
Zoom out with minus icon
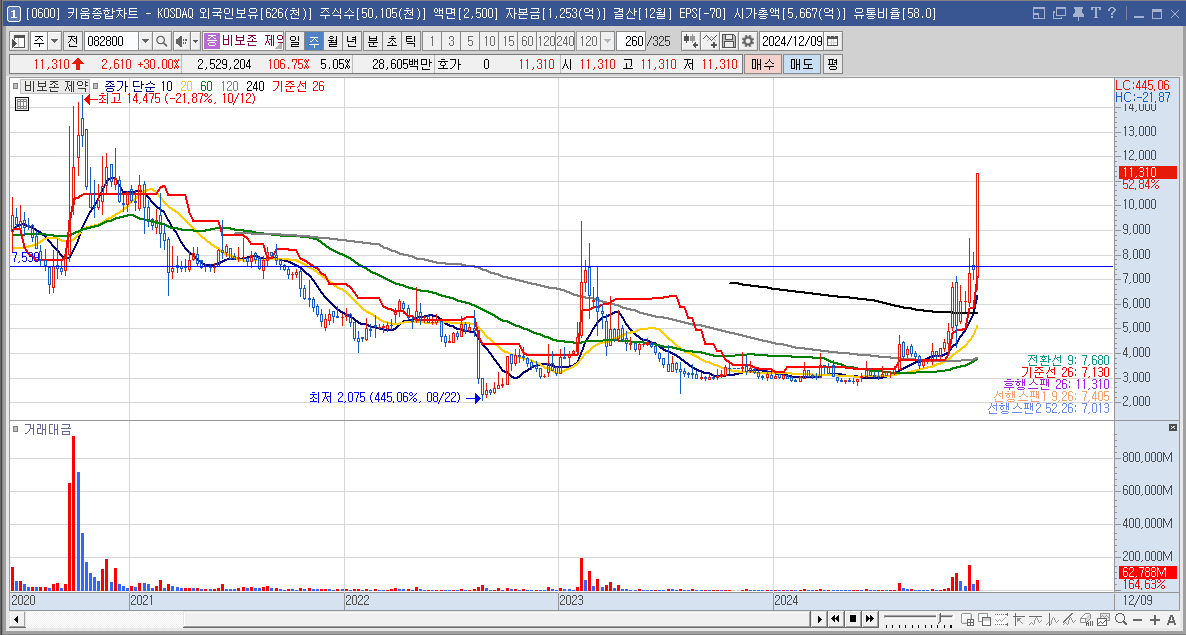point(1137,620)
